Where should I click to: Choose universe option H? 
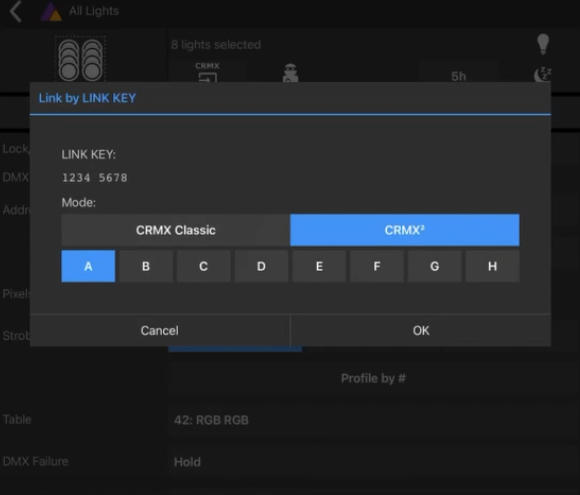[492, 266]
